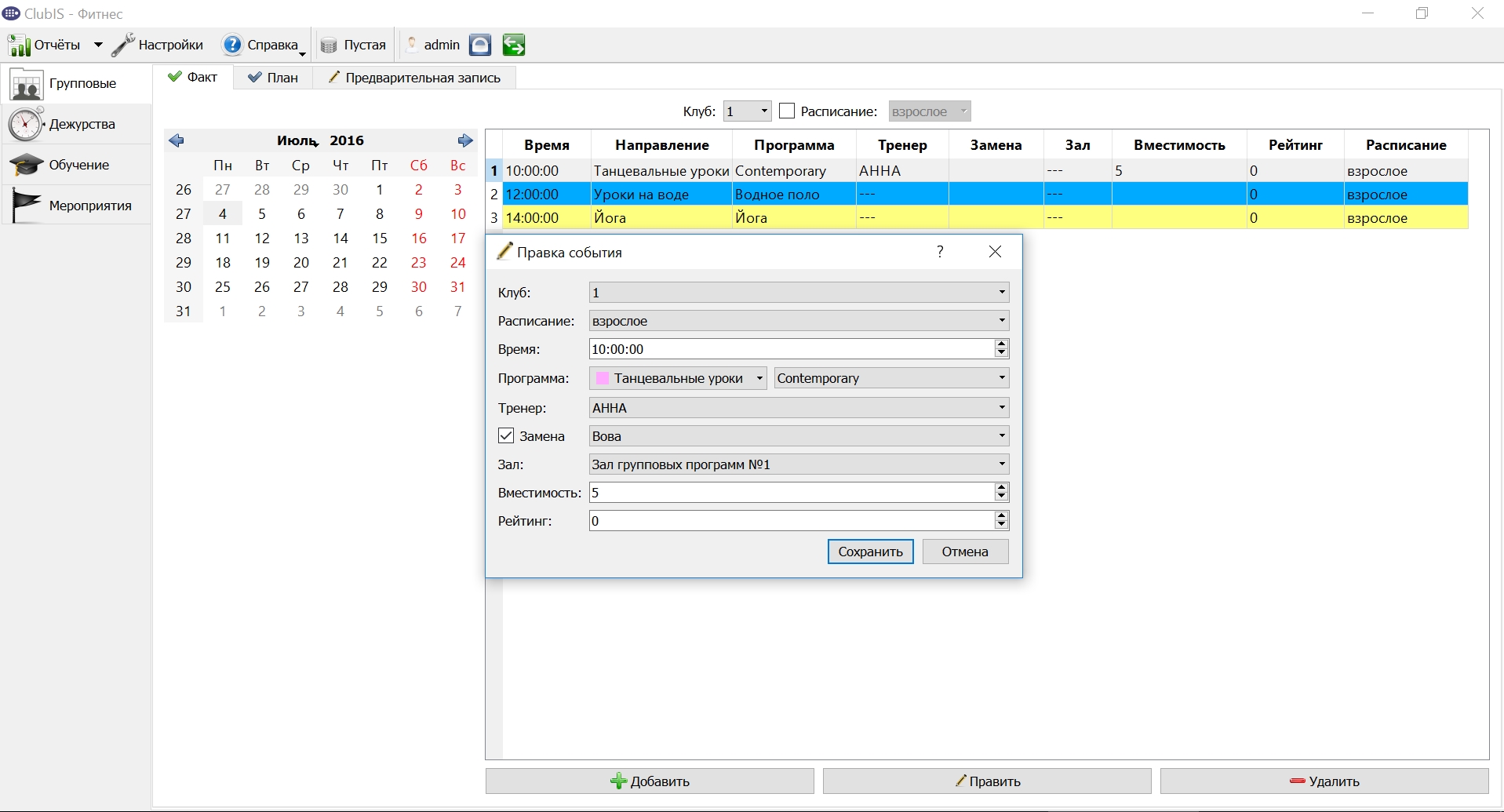
Task: Switch to the План tab
Action: [x=273, y=78]
